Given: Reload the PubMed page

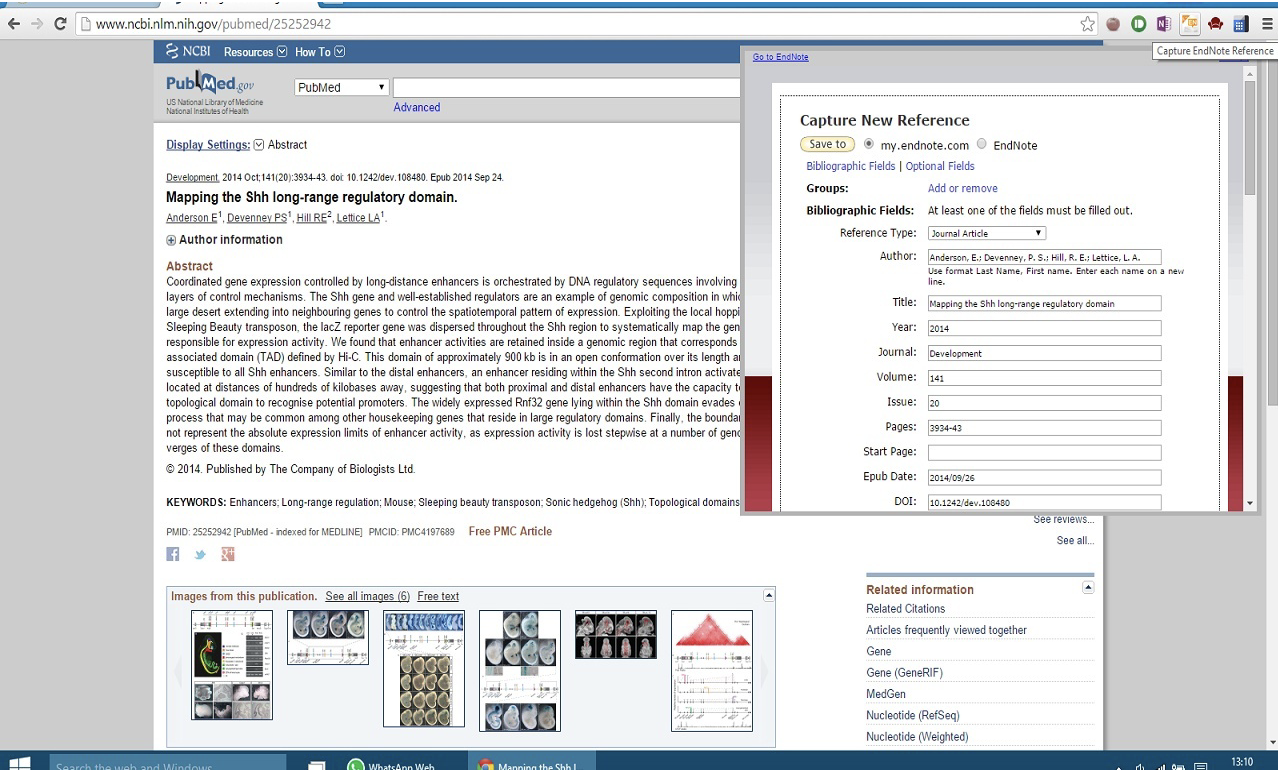Looking at the screenshot, I should (x=60, y=24).
